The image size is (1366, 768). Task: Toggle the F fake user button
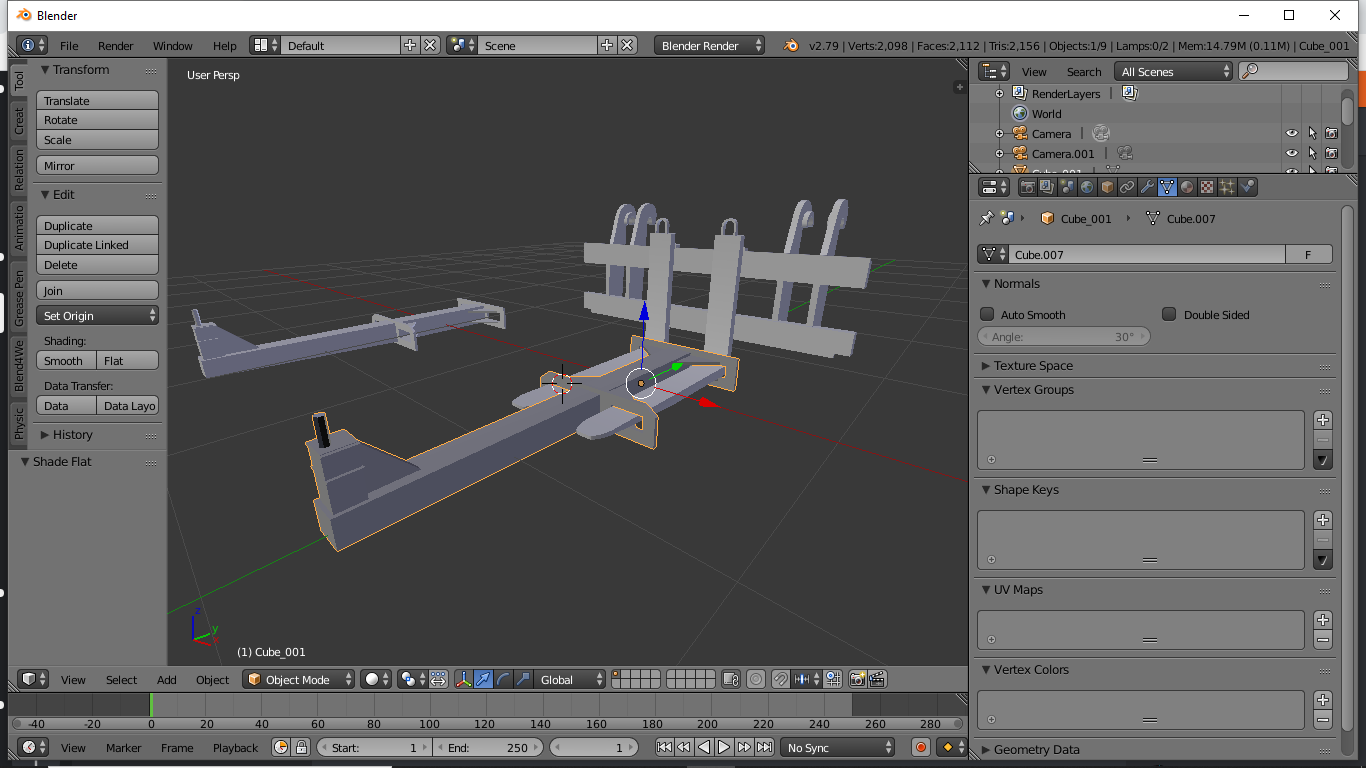(x=1308, y=254)
